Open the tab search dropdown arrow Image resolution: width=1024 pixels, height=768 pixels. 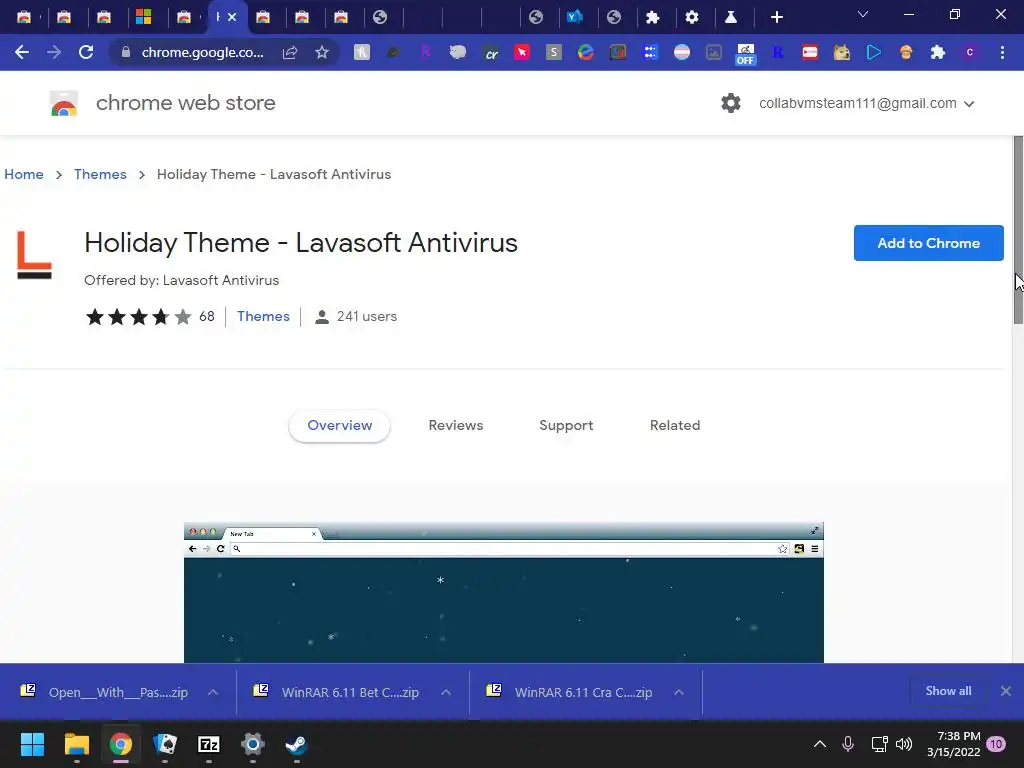point(863,14)
